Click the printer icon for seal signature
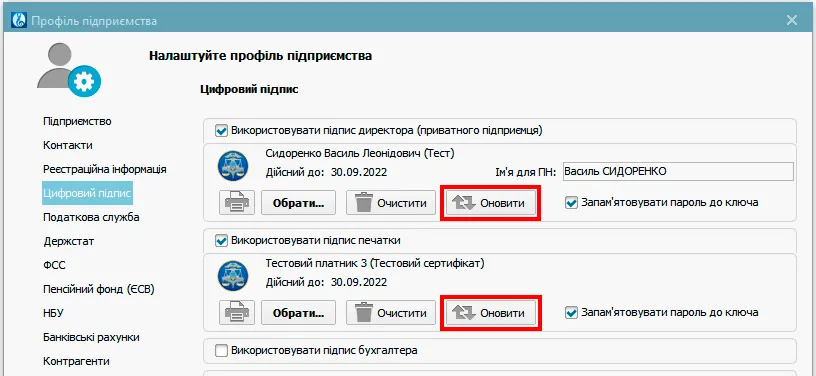 click(237, 313)
